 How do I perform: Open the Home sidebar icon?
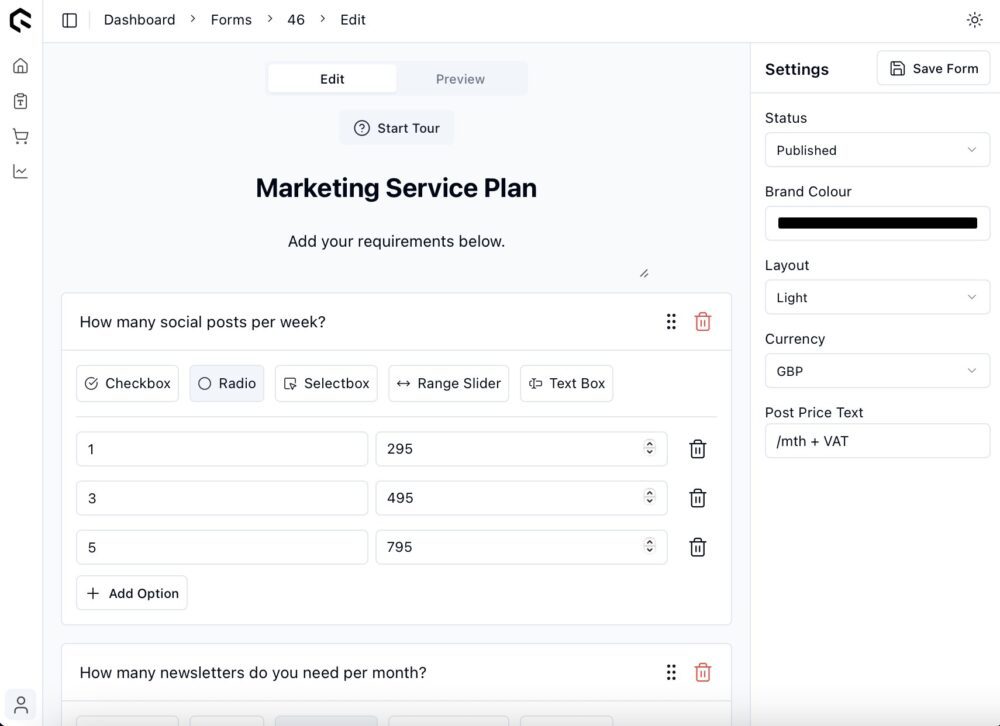pyautogui.click(x=20, y=66)
